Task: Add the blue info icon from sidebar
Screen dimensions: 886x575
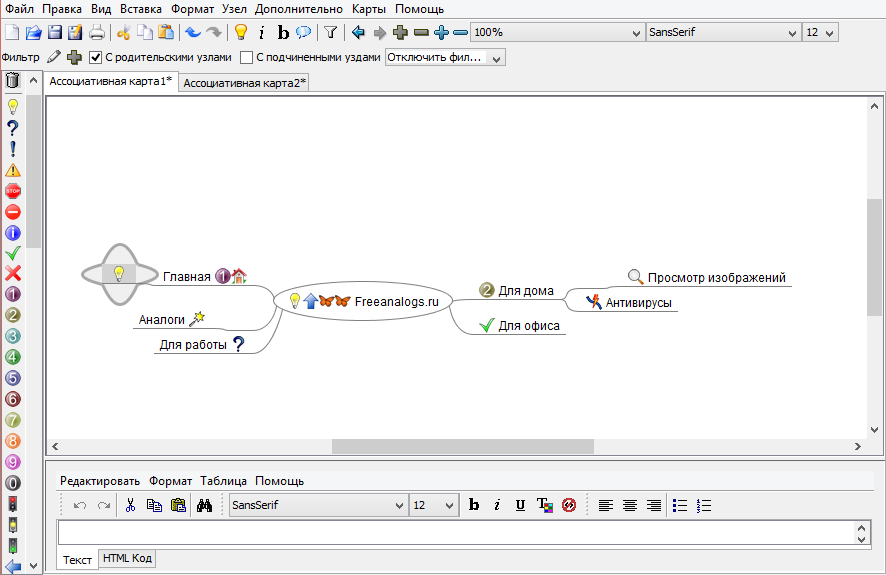Action: click(12, 233)
